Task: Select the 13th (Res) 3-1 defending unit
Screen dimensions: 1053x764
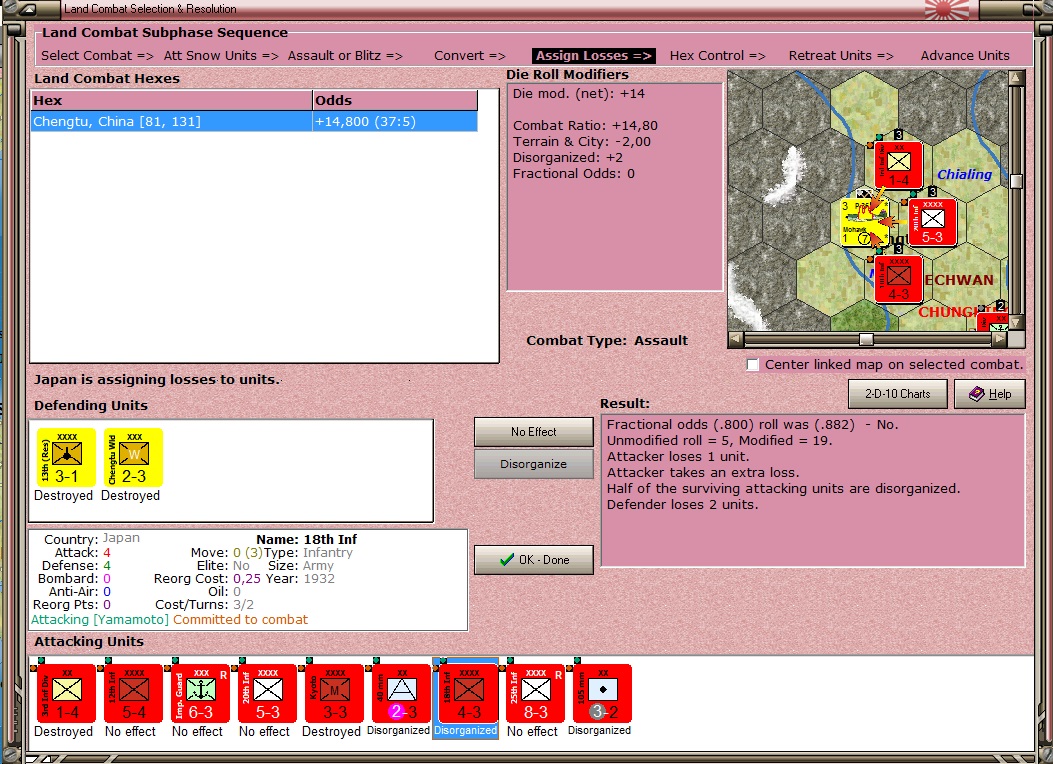Action: tap(66, 457)
